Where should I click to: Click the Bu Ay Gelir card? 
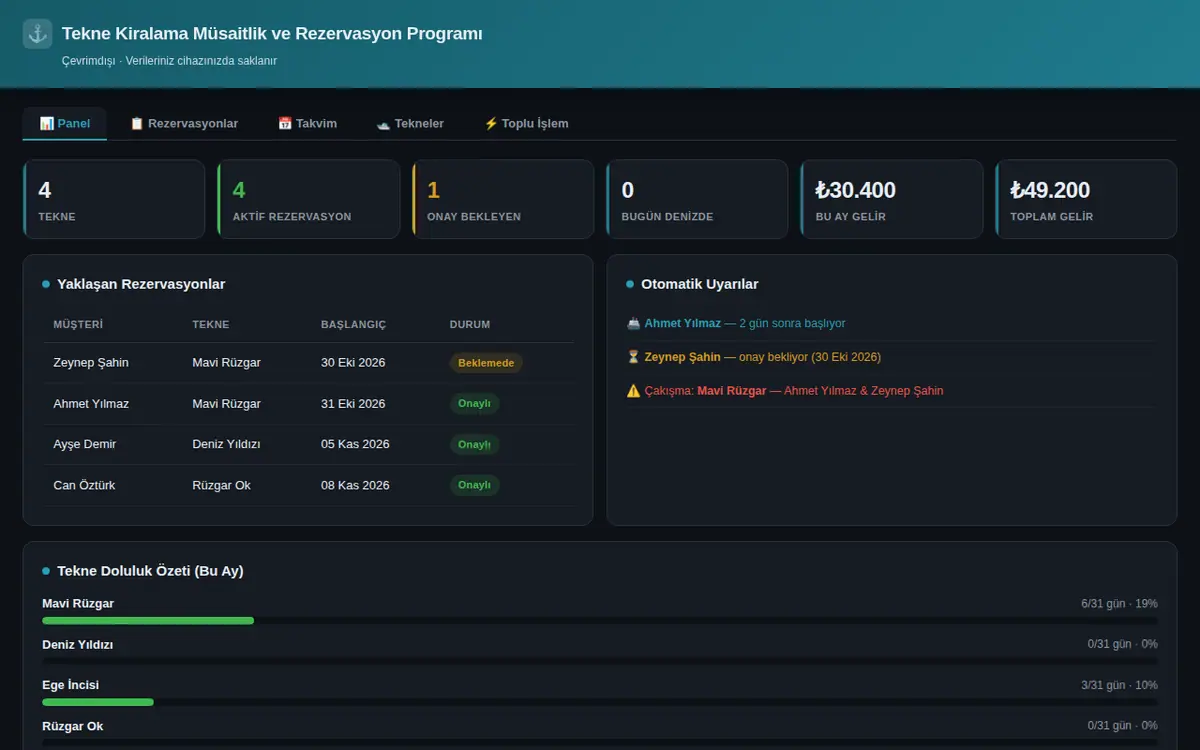[892, 199]
